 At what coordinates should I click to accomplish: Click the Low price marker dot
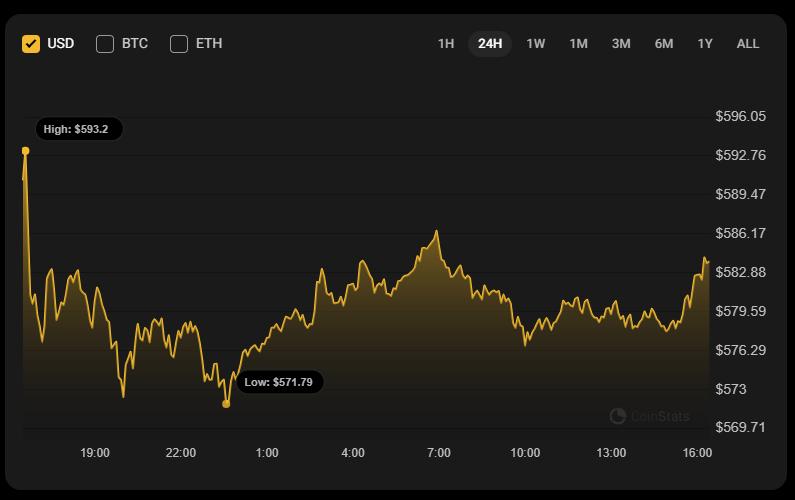click(x=226, y=404)
